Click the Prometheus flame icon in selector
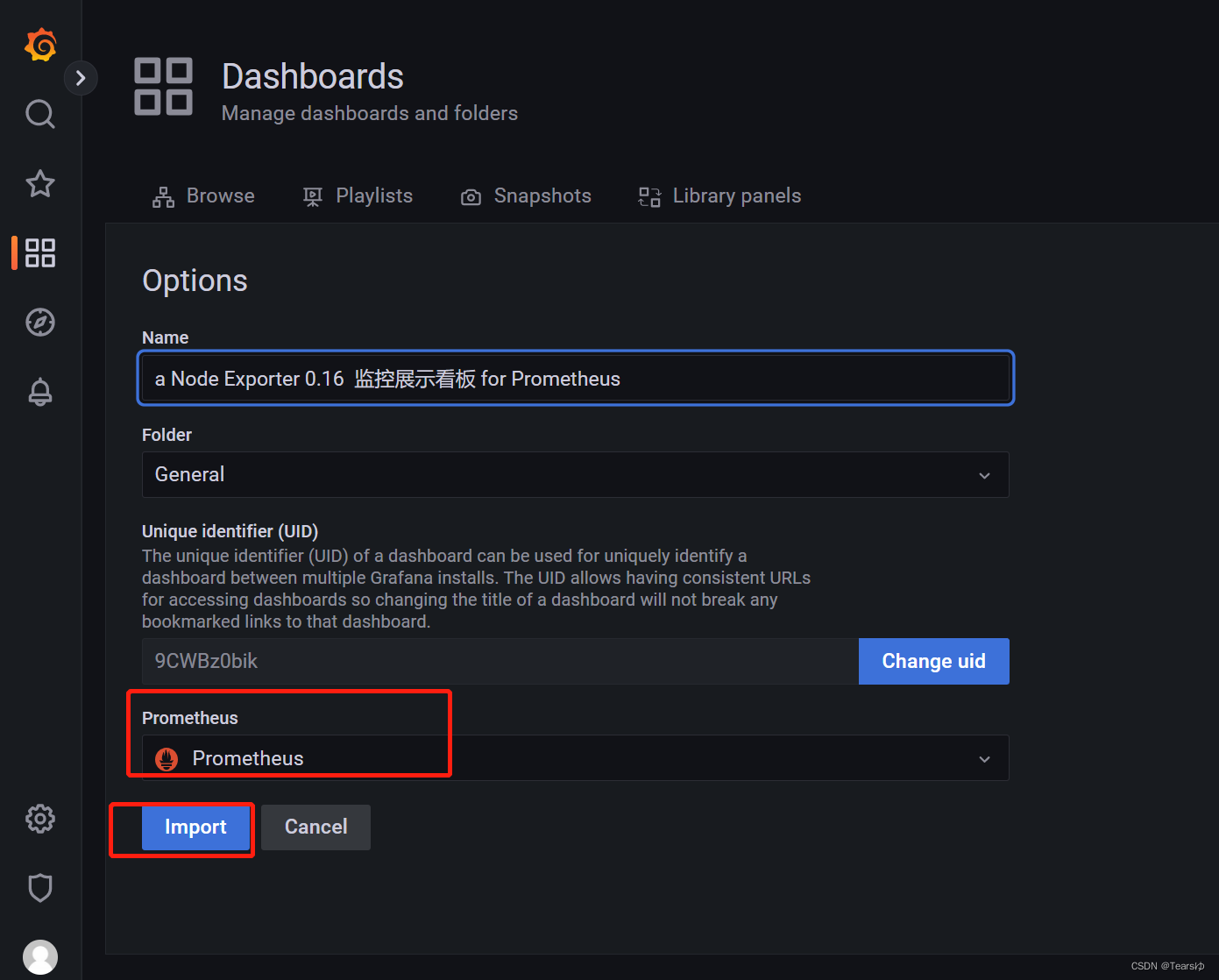 pyautogui.click(x=167, y=759)
